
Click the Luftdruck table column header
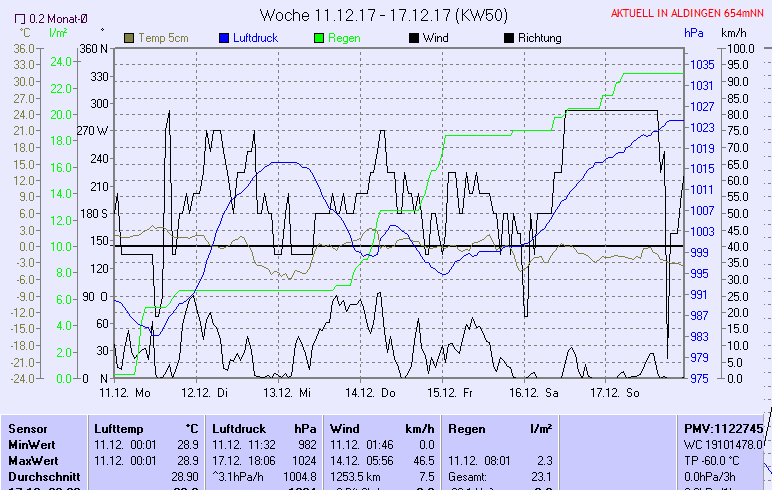pyautogui.click(x=239, y=428)
